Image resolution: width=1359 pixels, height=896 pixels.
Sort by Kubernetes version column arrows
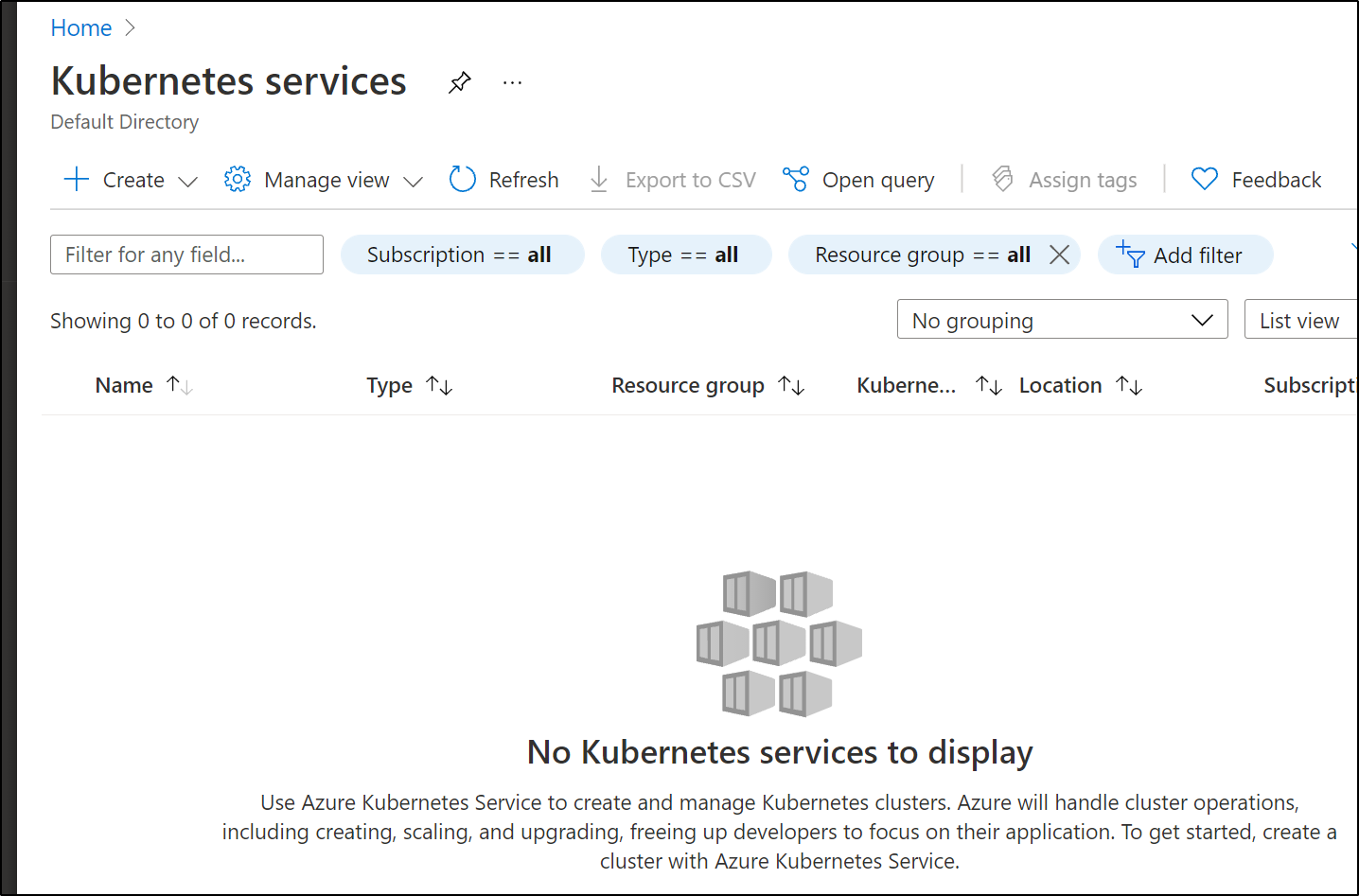point(989,385)
